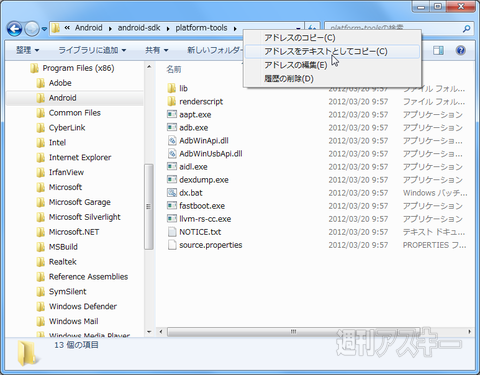Screen dimensions: 480x375
Task: Click the AdbWinUsbApi.dll file icon
Action: (x=172, y=154)
